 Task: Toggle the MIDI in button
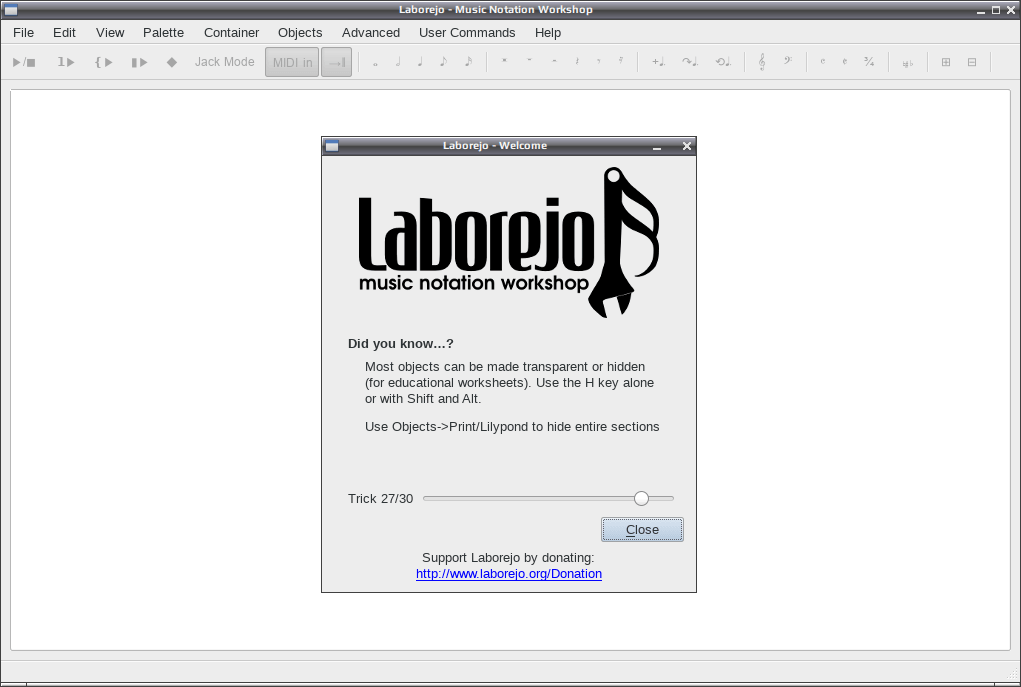[292, 63]
